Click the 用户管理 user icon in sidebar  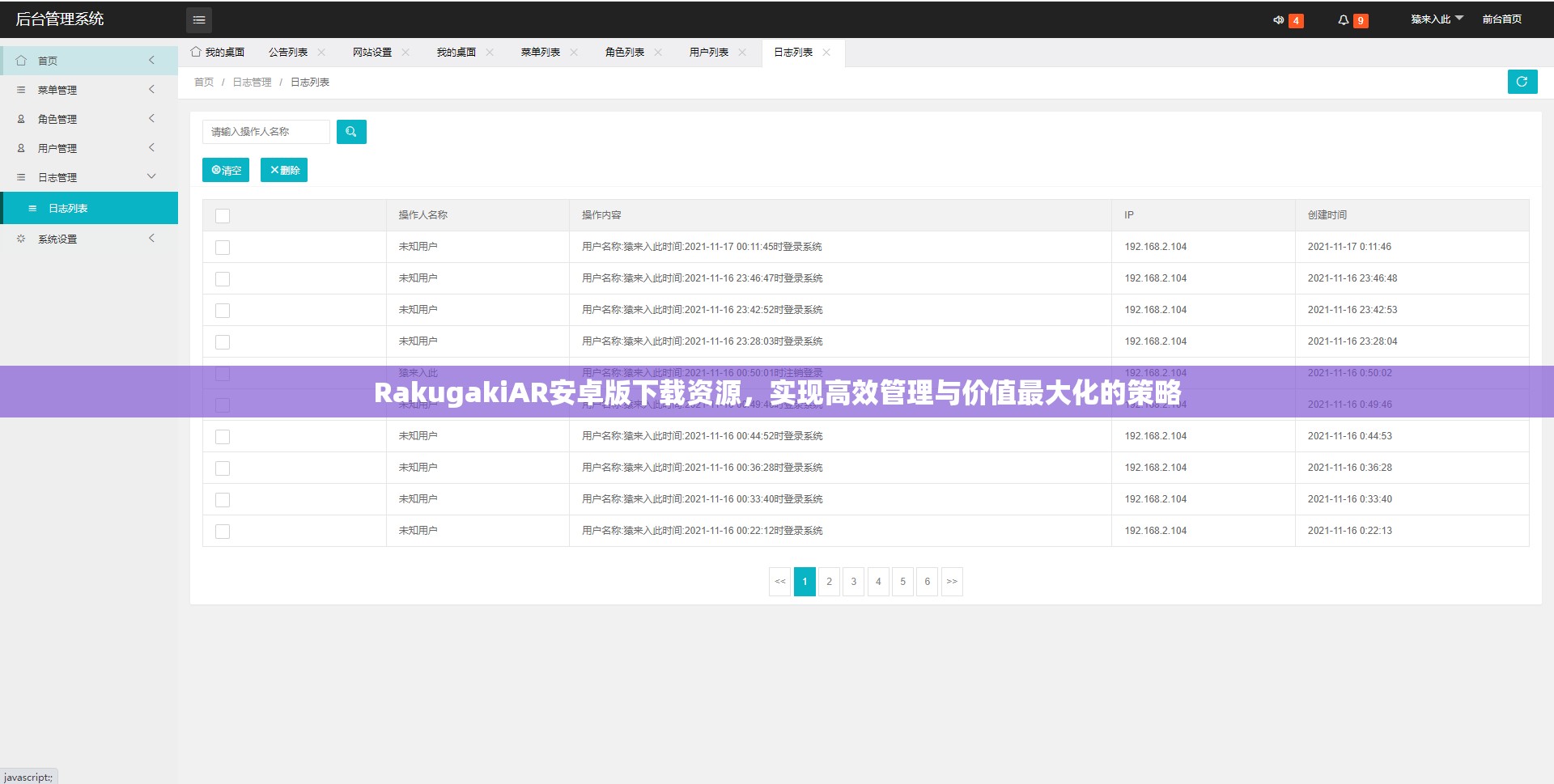point(21,147)
